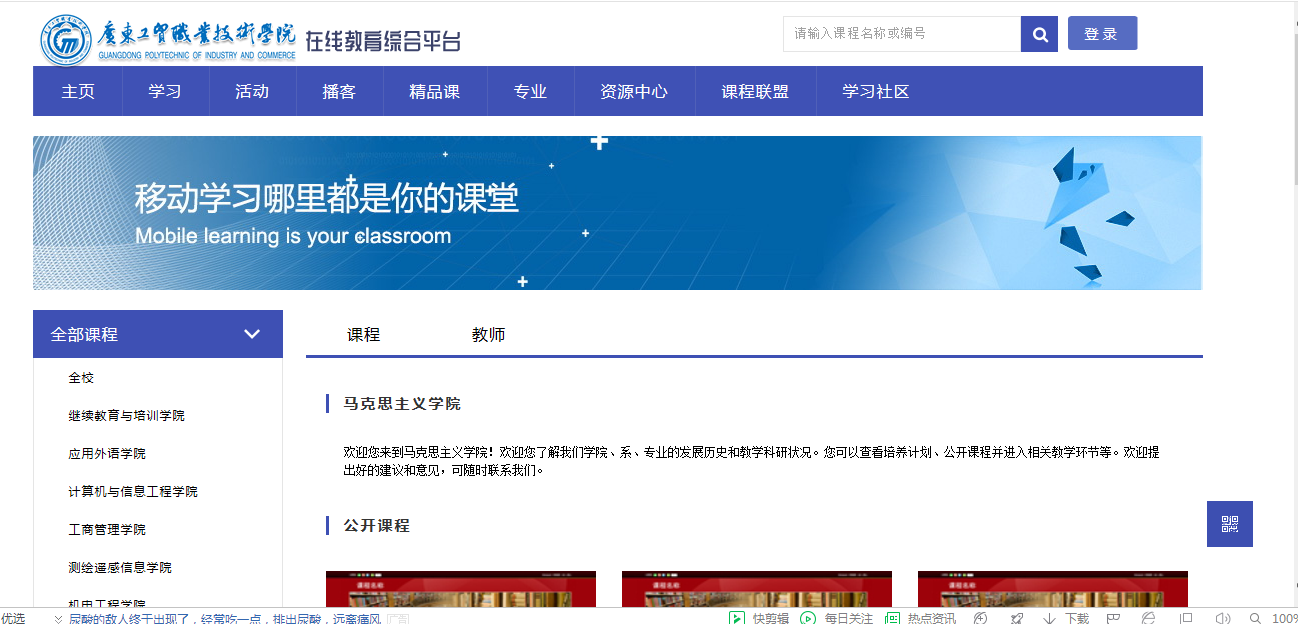Open the QR code floating icon

point(1229,524)
